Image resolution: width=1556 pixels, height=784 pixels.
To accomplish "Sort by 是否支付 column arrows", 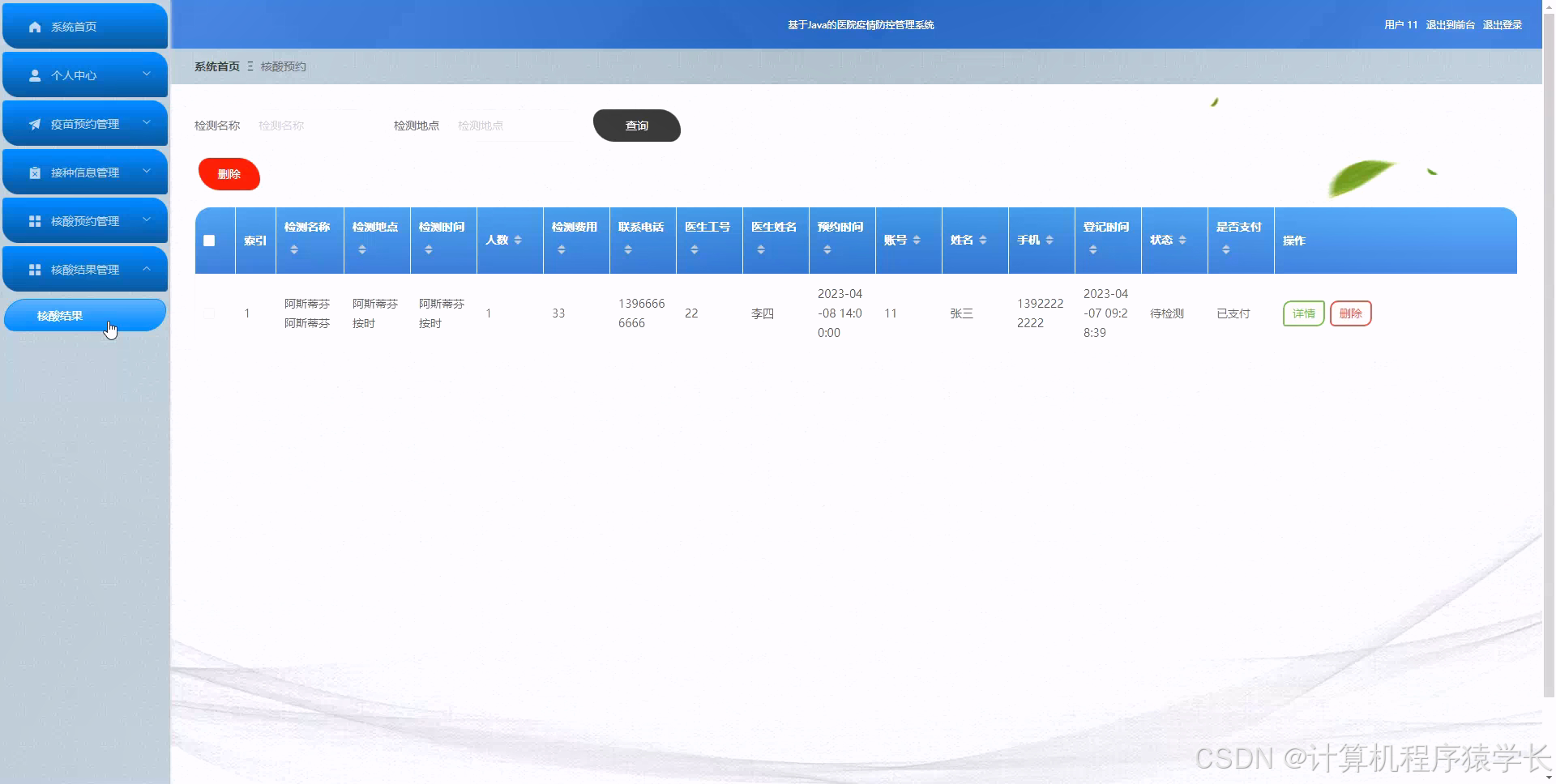I will [1226, 249].
